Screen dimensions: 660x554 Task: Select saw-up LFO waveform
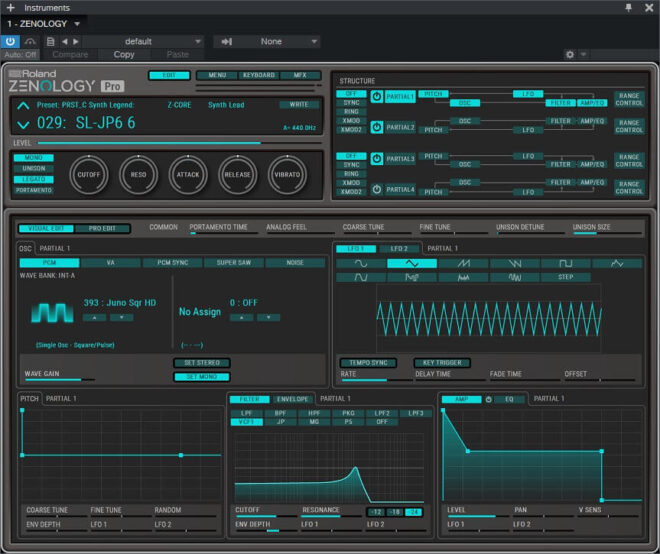pyautogui.click(x=463, y=264)
